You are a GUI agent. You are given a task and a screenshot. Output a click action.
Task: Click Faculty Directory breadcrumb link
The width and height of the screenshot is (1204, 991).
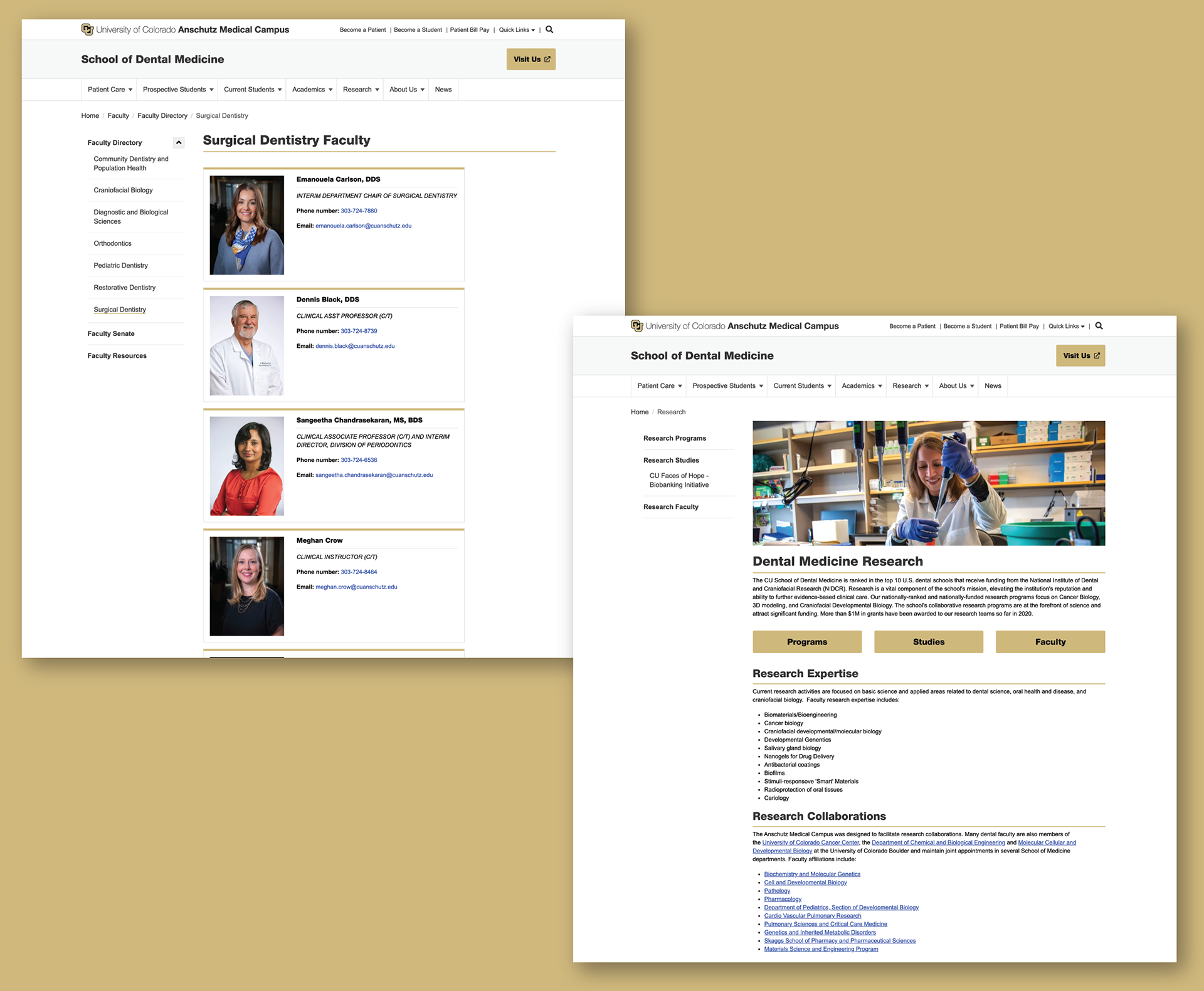click(x=162, y=116)
